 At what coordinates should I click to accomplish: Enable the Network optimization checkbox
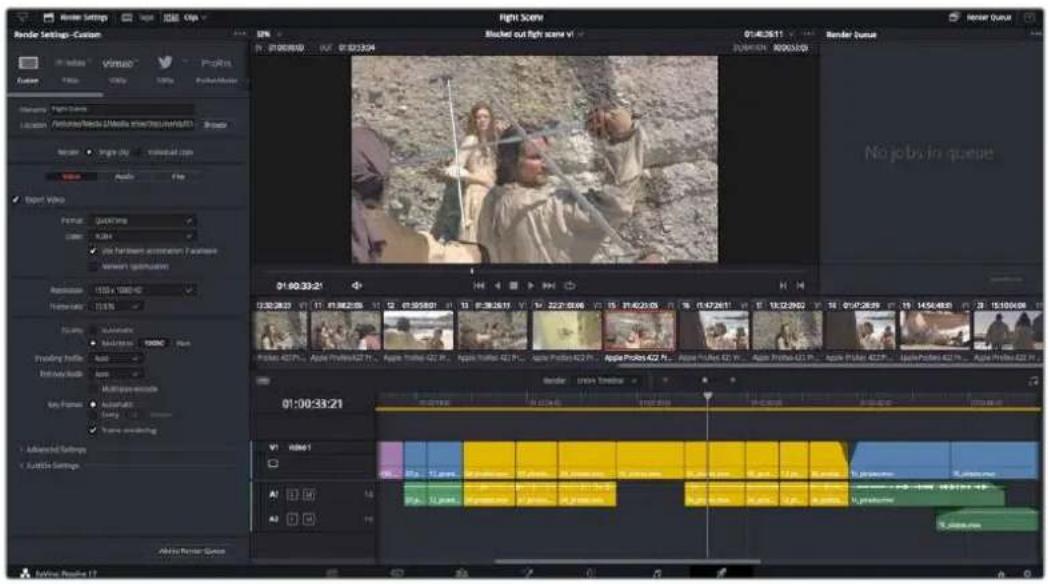coord(93,267)
